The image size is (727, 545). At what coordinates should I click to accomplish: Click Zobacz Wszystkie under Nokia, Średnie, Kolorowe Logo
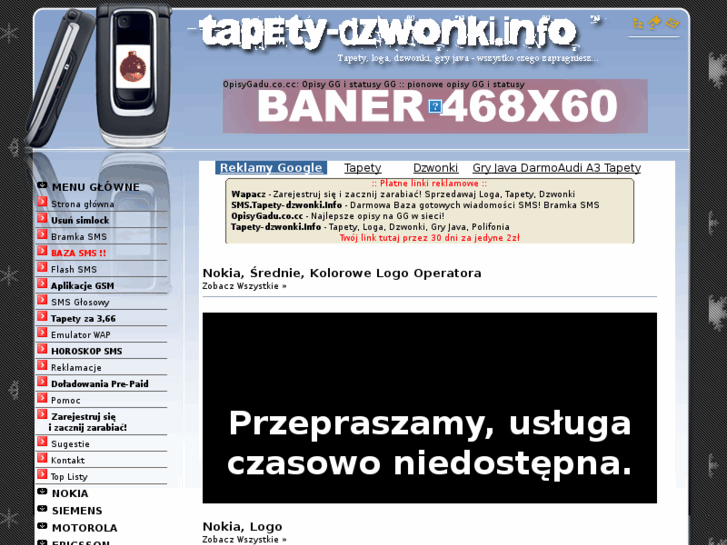(x=244, y=286)
